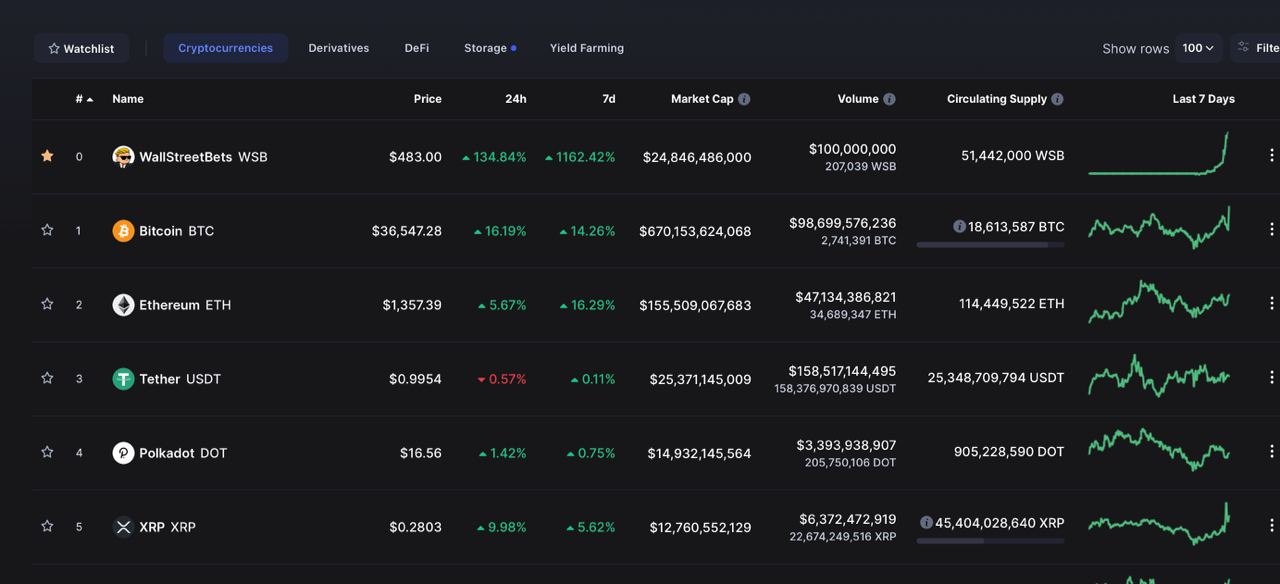Open three-dot menu for Ethereum row

pos(1271,303)
